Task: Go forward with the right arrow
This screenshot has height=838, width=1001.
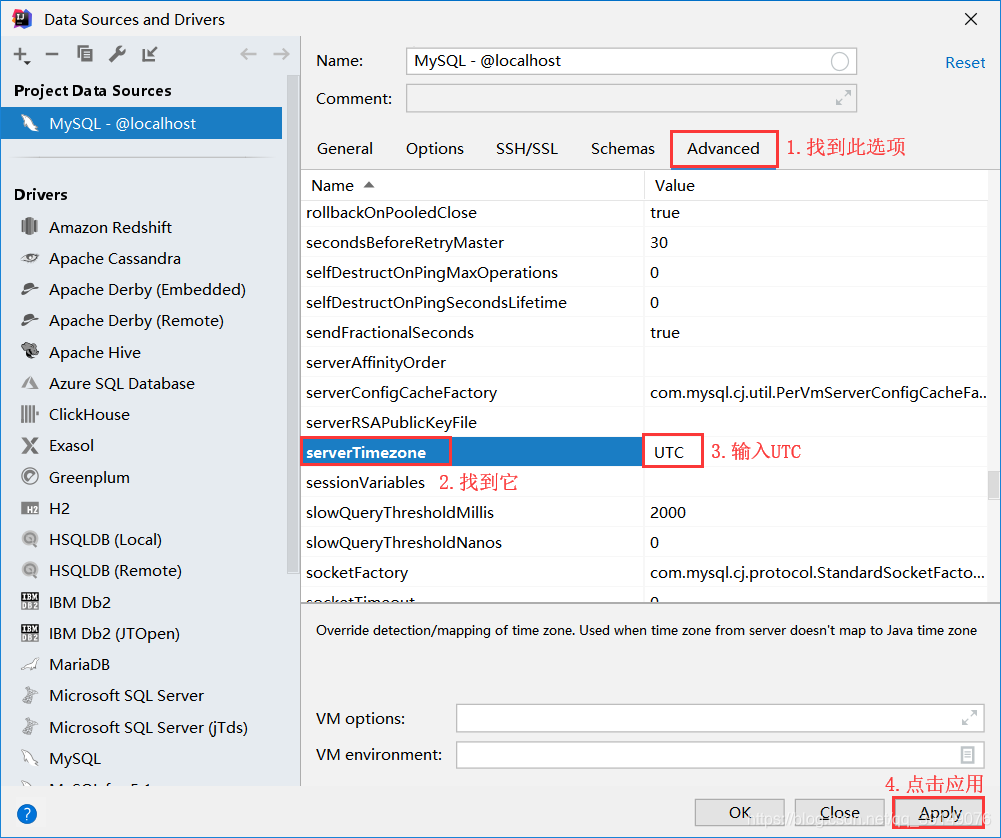Action: (281, 54)
